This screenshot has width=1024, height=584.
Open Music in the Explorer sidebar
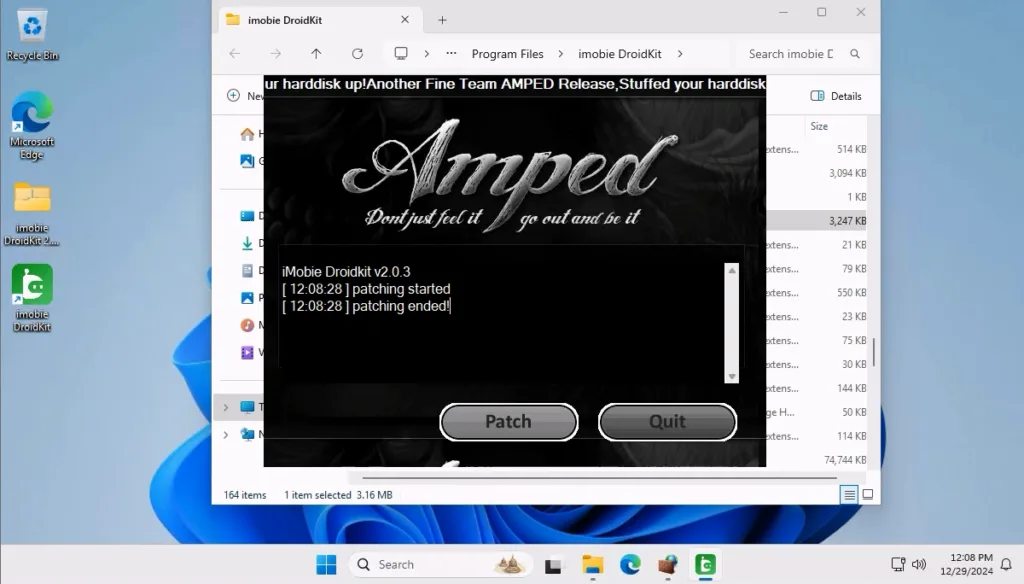pyautogui.click(x=248, y=325)
